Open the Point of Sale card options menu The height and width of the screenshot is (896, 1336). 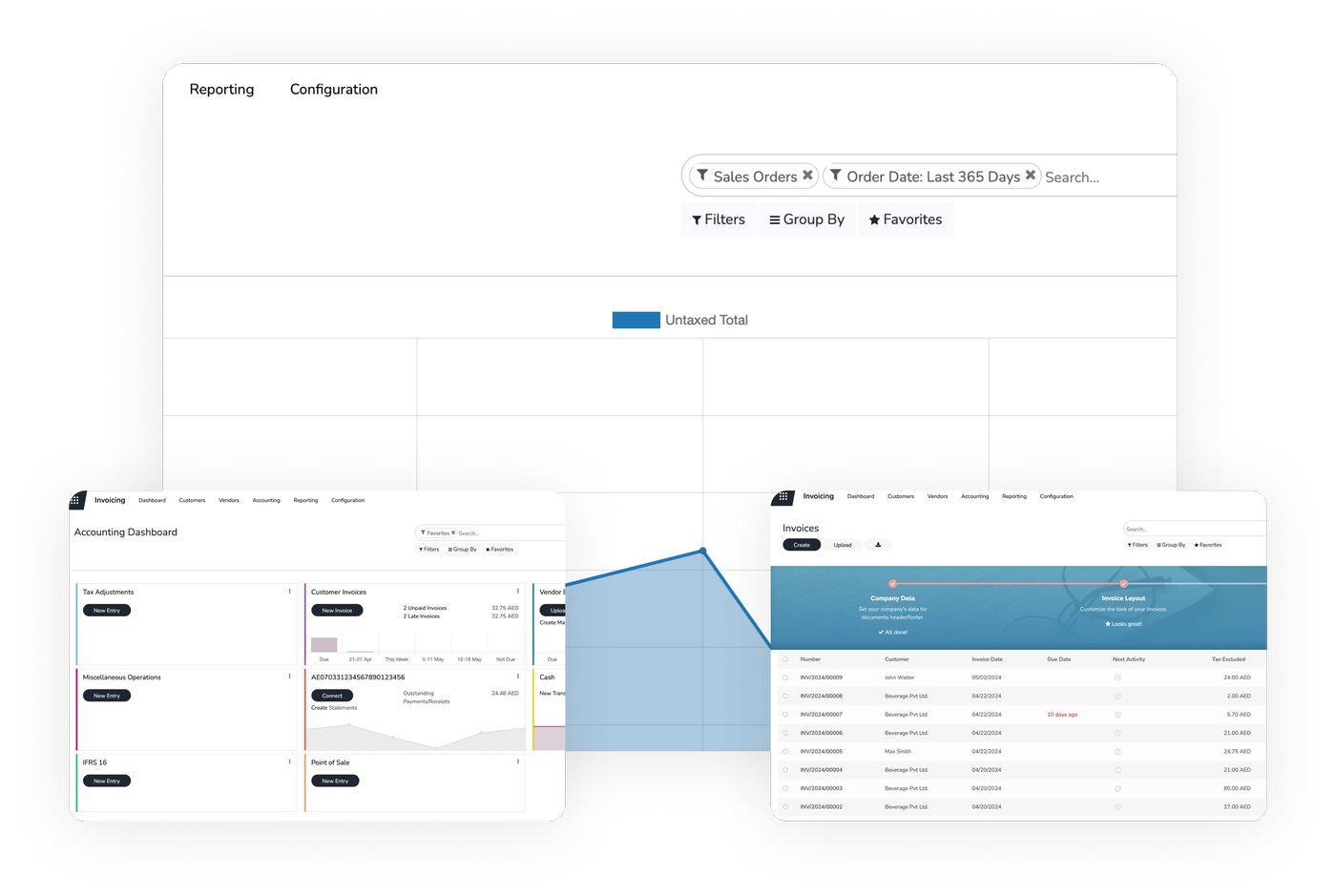[518, 761]
